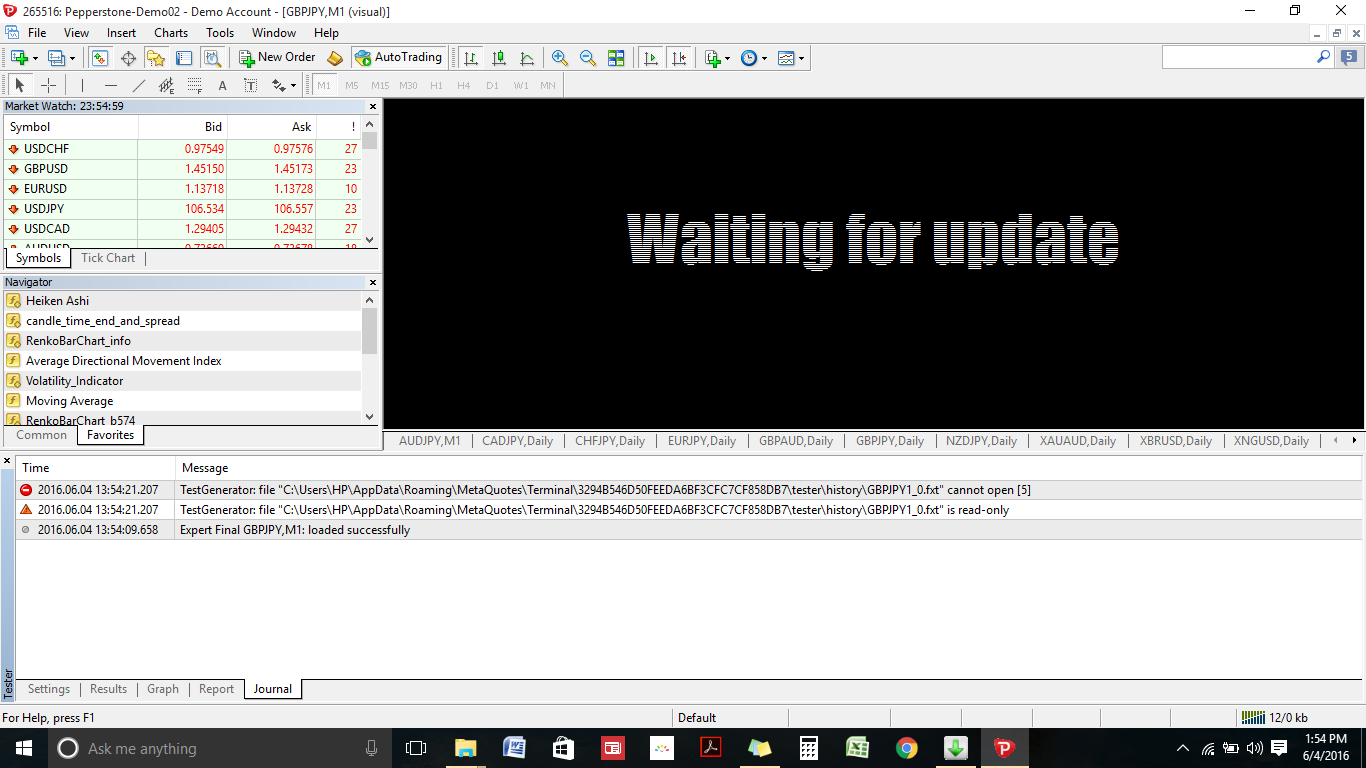This screenshot has width=1366, height=768.
Task: Open the MetaEditor book icon
Action: pyautogui.click(x=335, y=58)
